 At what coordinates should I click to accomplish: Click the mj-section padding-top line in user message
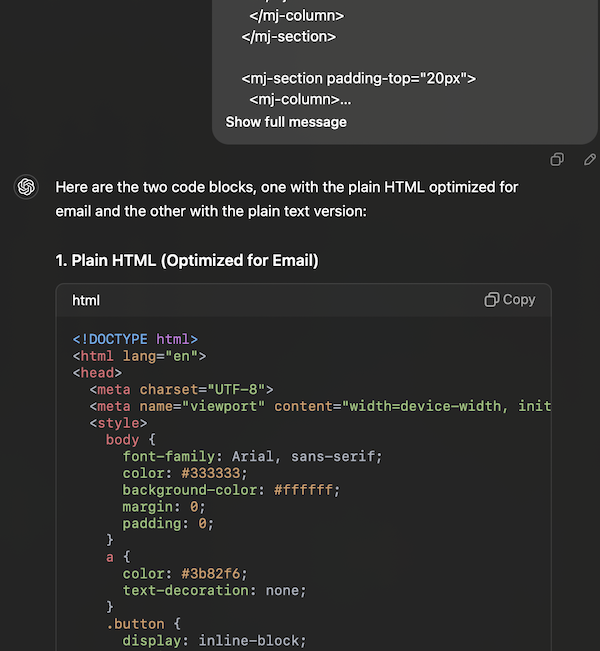[x=359, y=78]
